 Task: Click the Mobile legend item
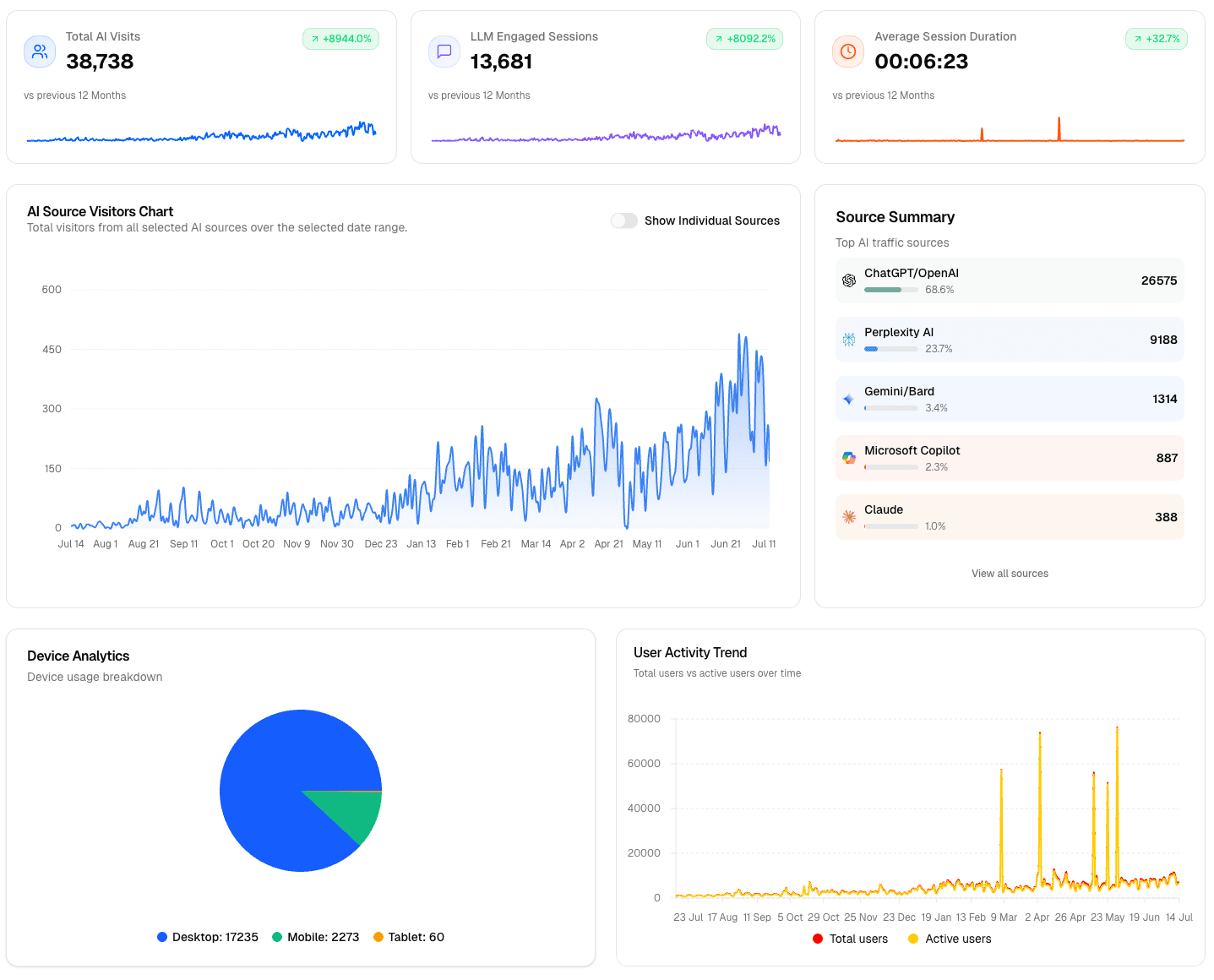[315, 937]
